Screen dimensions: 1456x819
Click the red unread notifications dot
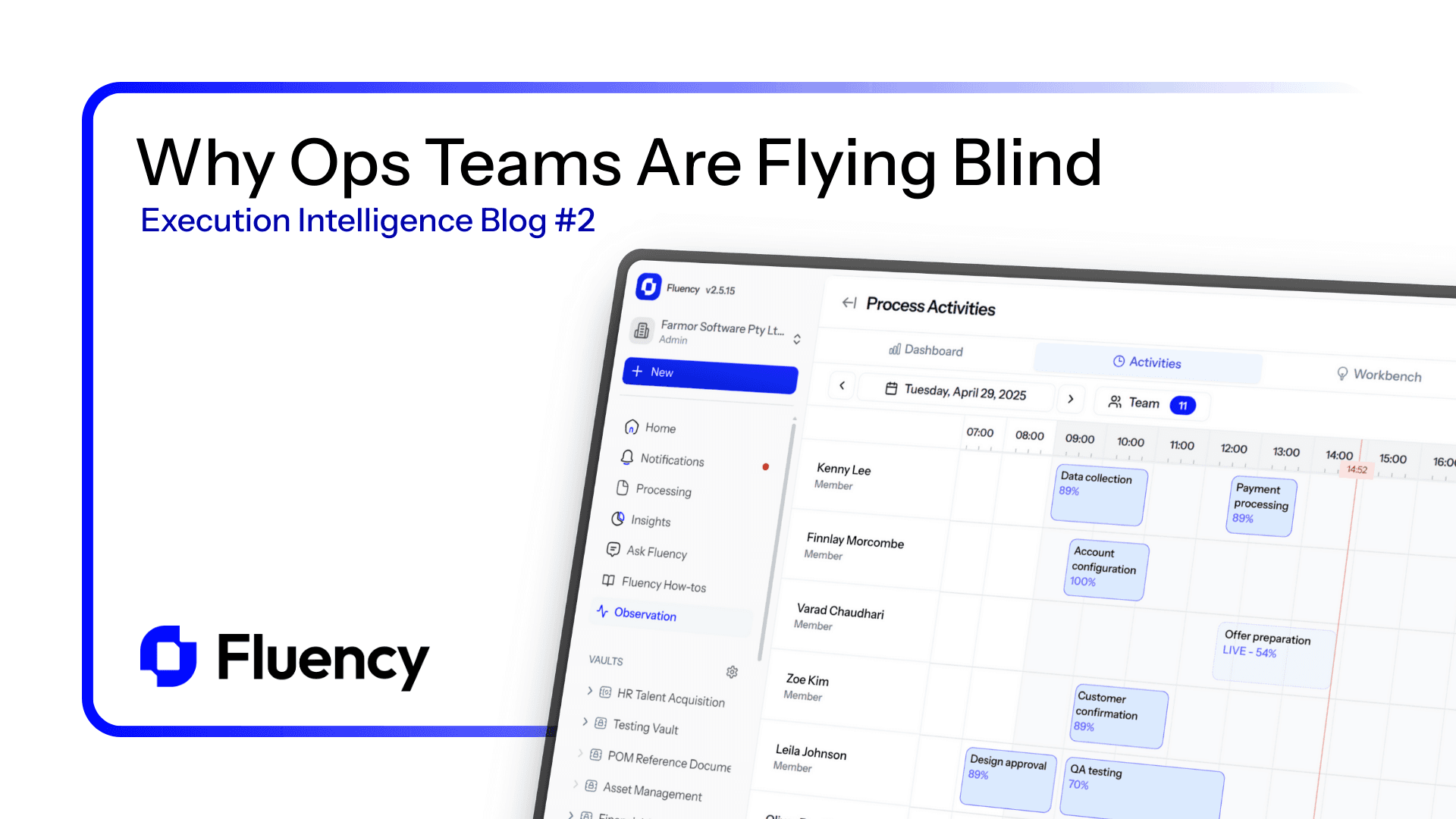pos(766,467)
